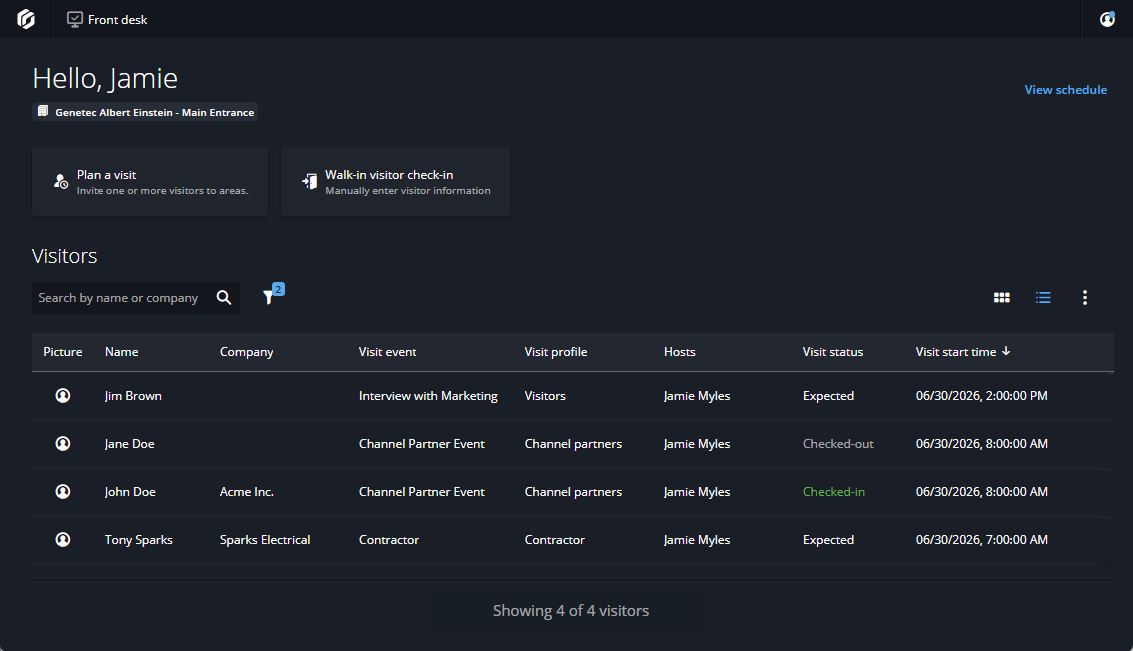Sort by Visit profile column header
Screen dimensions: 1133x651
[x=556, y=352]
